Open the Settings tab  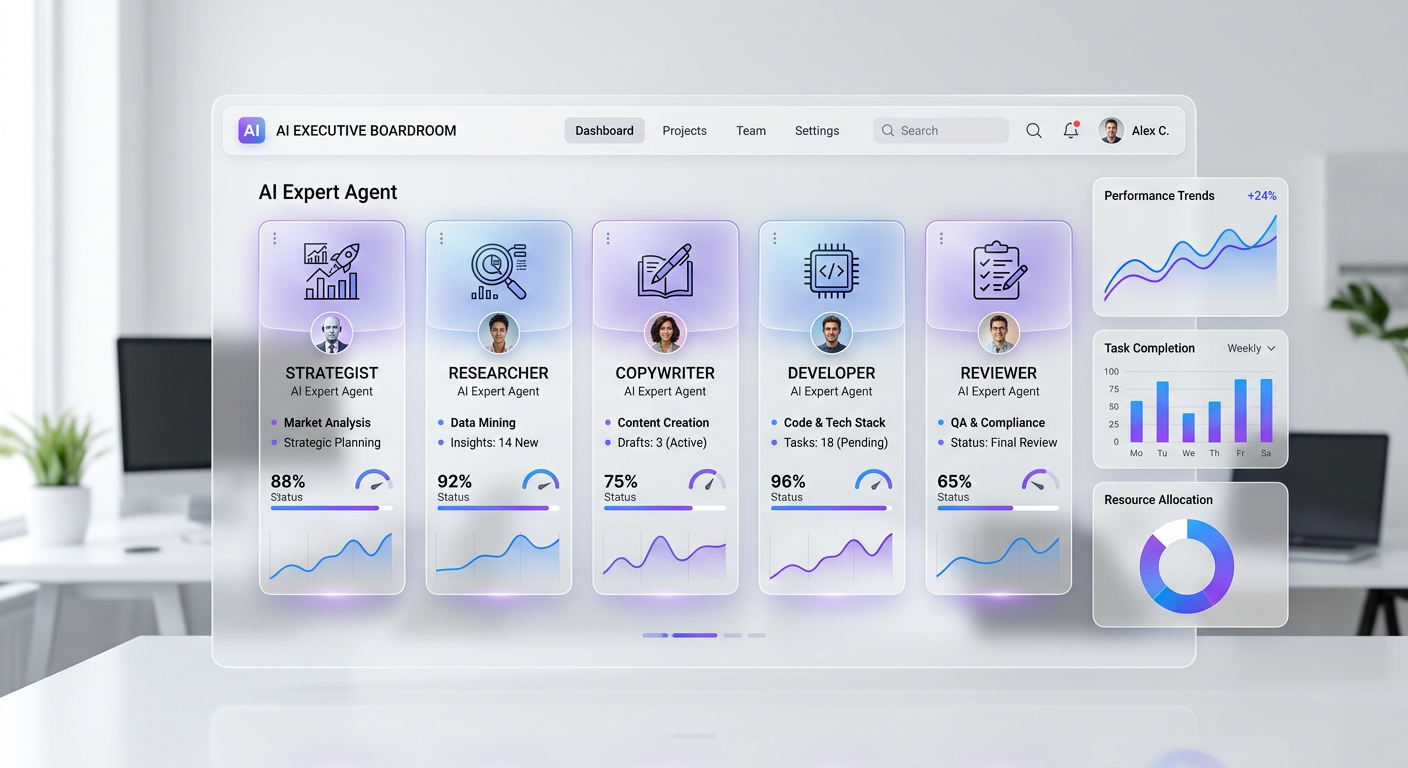pyautogui.click(x=817, y=131)
